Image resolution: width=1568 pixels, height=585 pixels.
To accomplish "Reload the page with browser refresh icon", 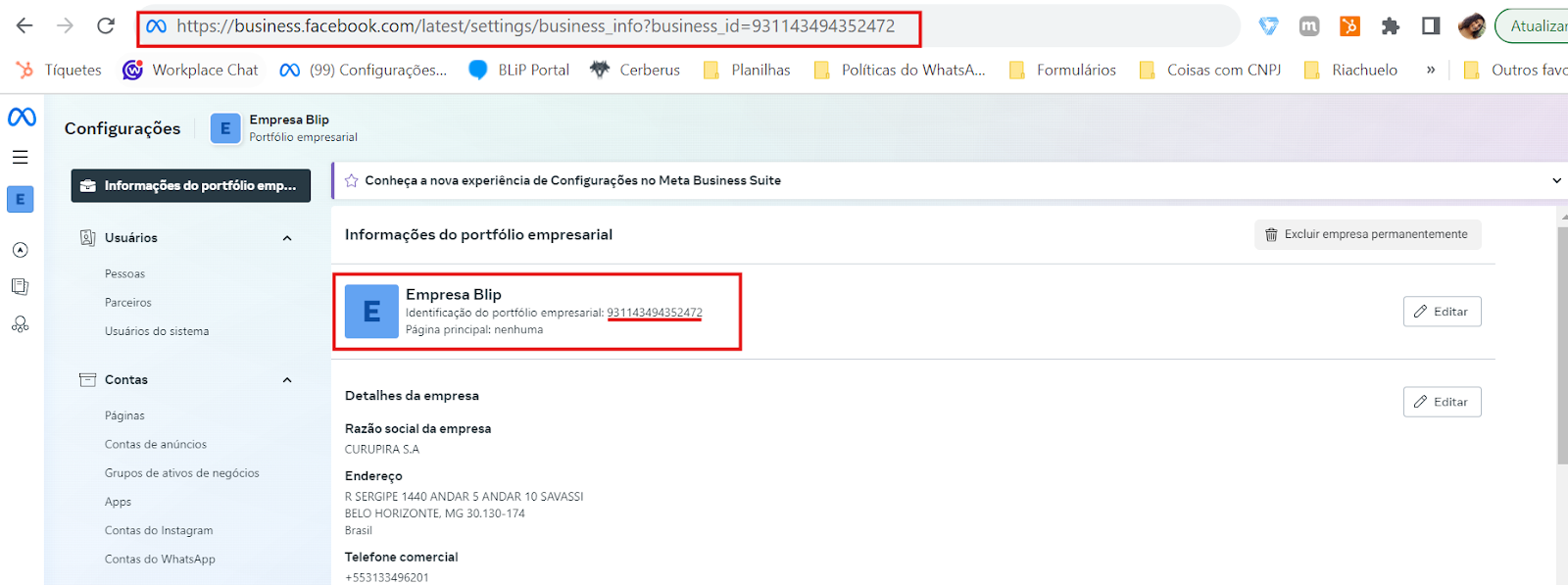I will coord(106,26).
